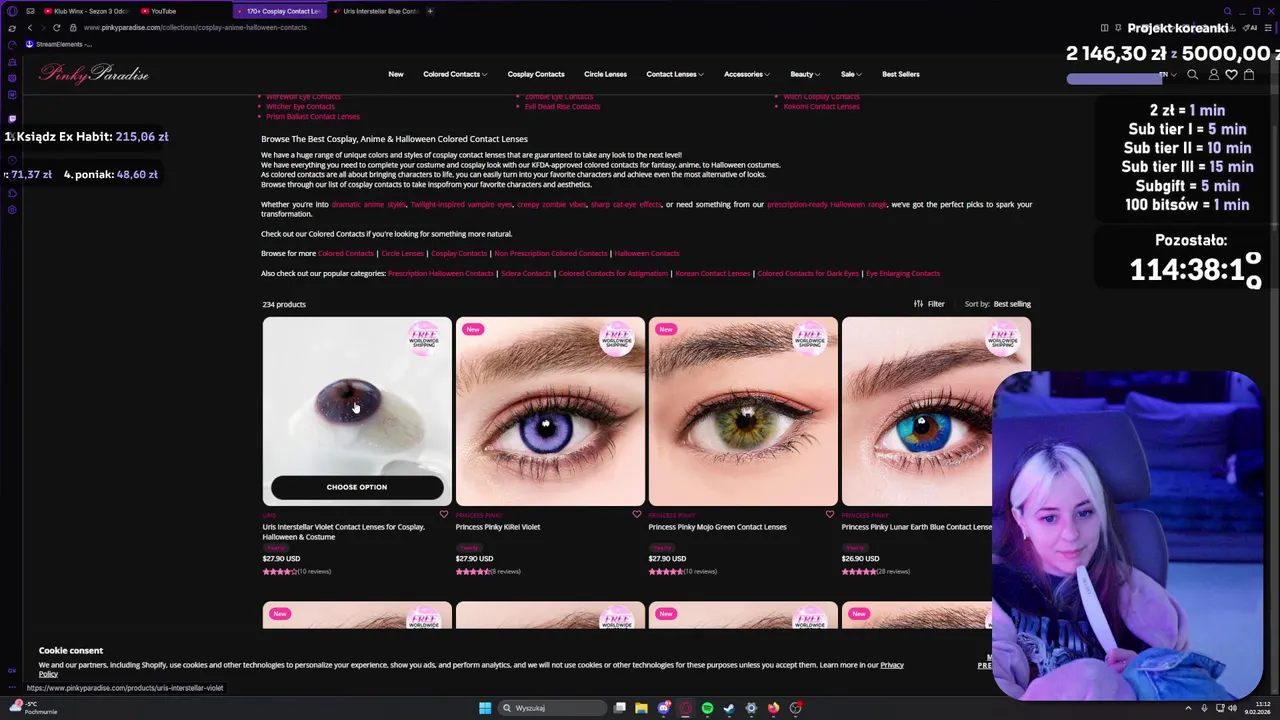Open Circle Lenses menu item
1280x720 pixels.
[x=605, y=74]
